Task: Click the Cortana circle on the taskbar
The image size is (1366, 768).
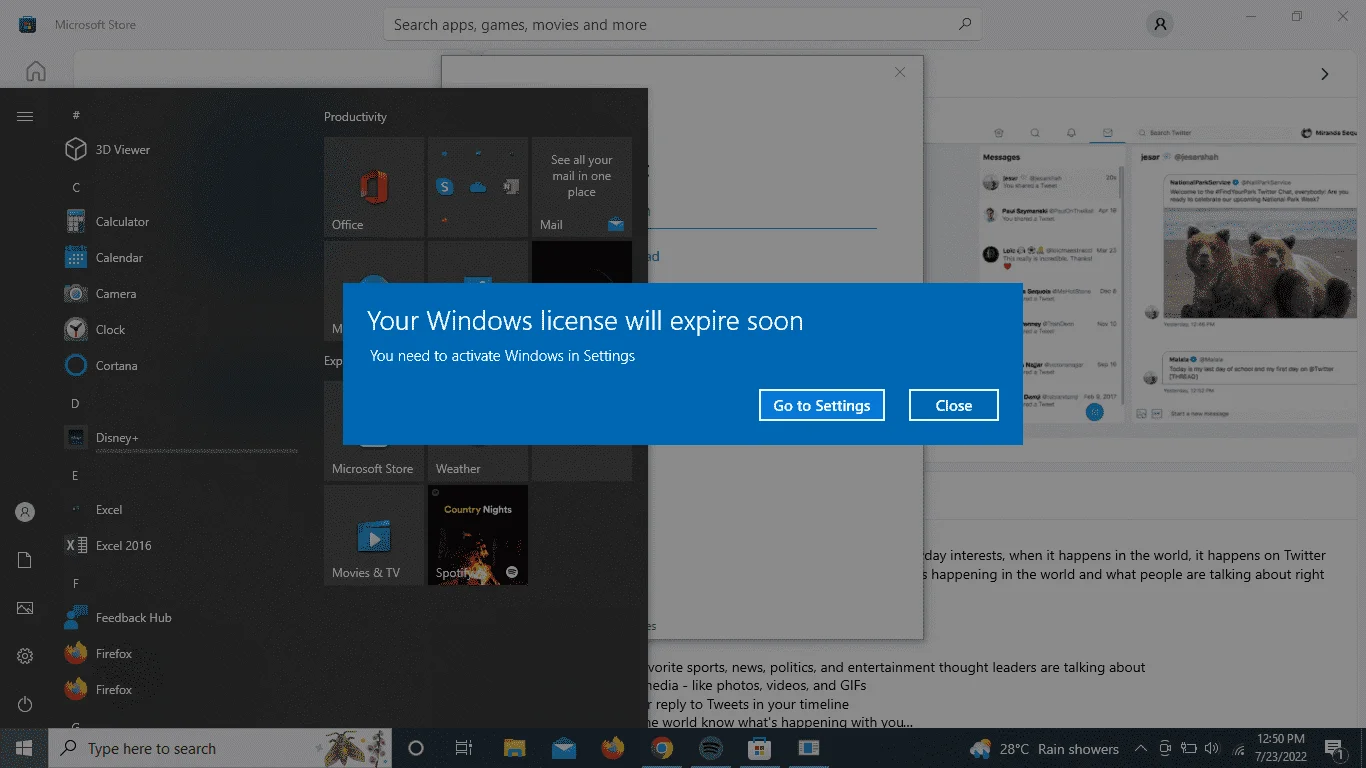Action: pyautogui.click(x=416, y=748)
